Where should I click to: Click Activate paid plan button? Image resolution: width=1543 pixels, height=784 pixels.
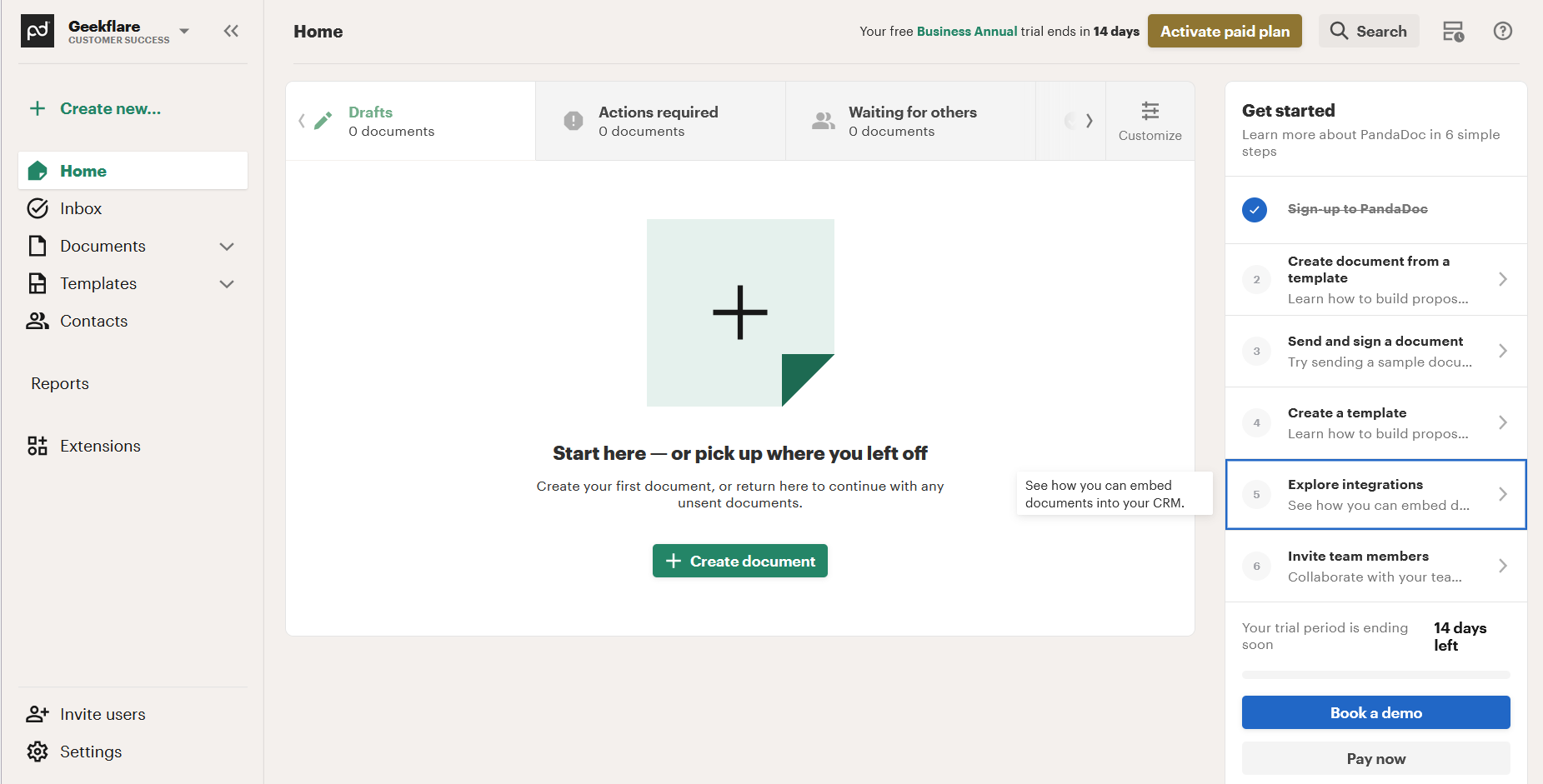pyautogui.click(x=1225, y=31)
